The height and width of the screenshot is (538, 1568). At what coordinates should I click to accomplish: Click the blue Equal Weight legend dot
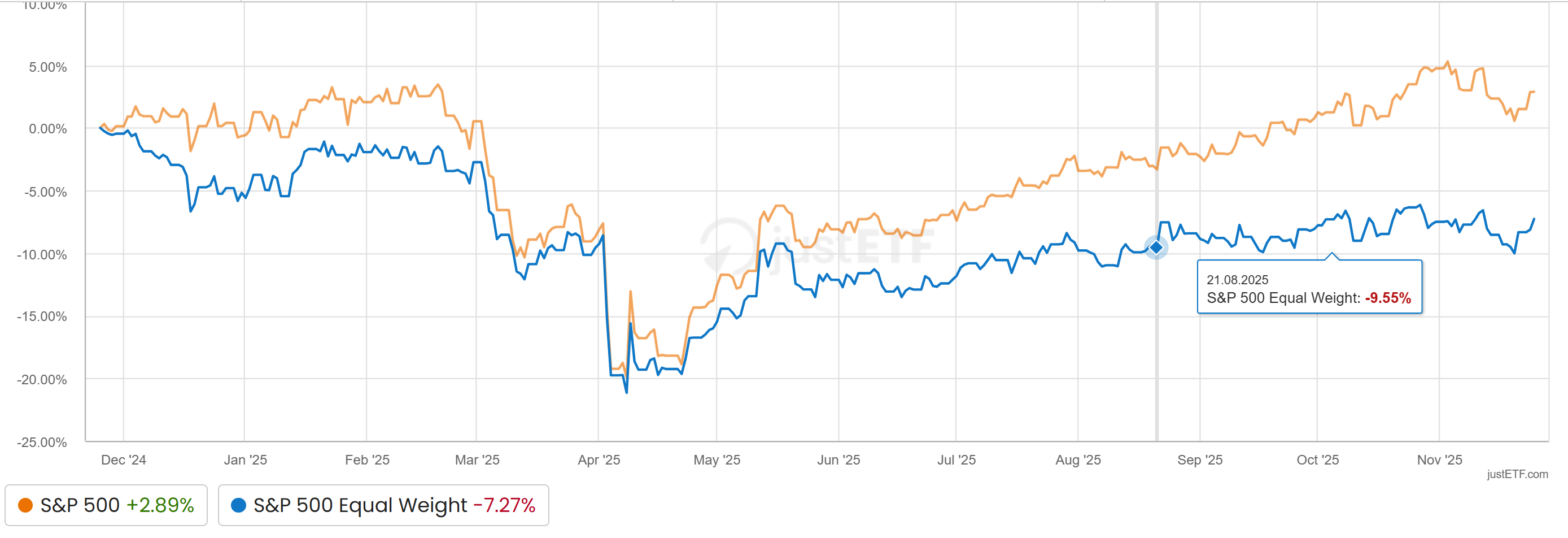click(239, 505)
